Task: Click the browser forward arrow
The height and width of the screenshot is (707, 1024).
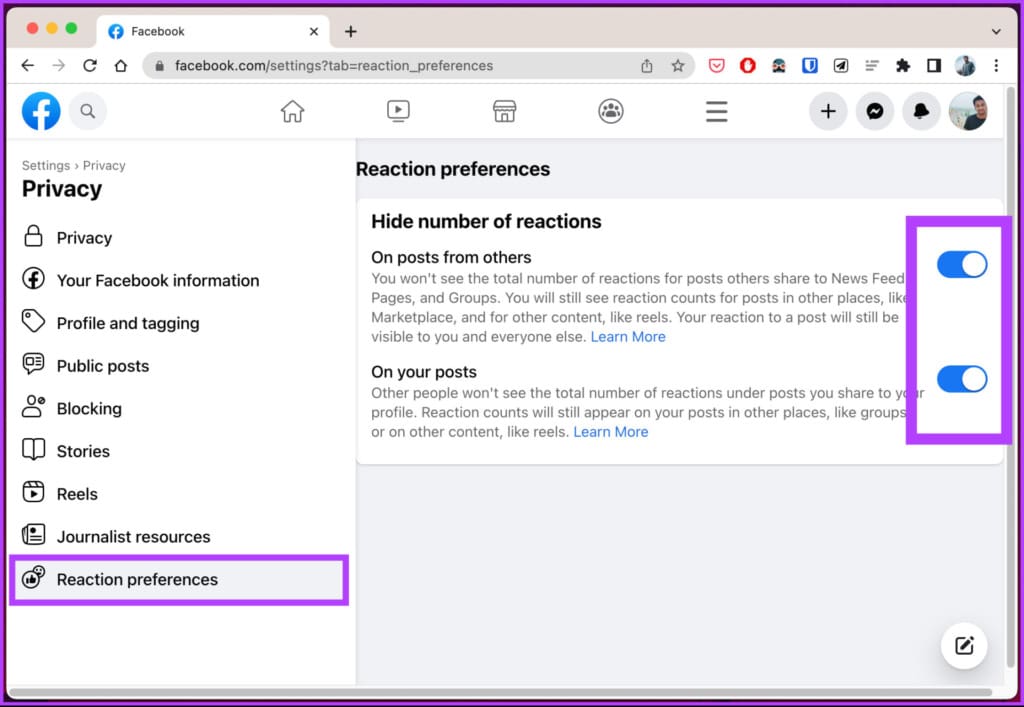Action: pyautogui.click(x=59, y=65)
